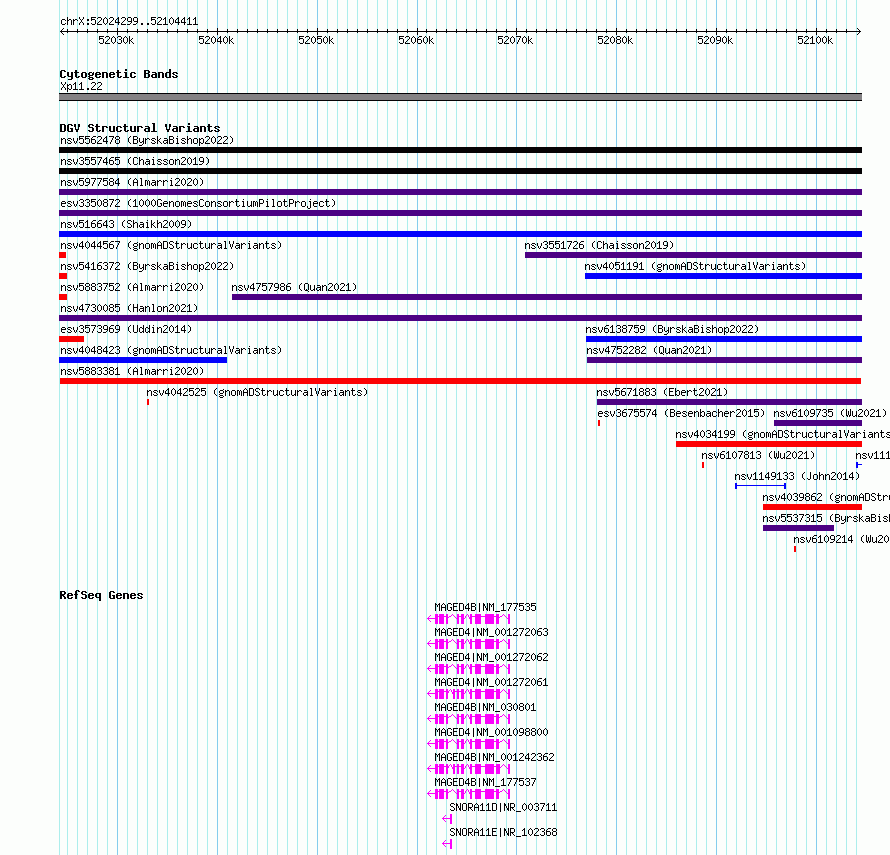
Task: Open the esv3675574 (Besenbacher2015) label
Action: (x=681, y=413)
